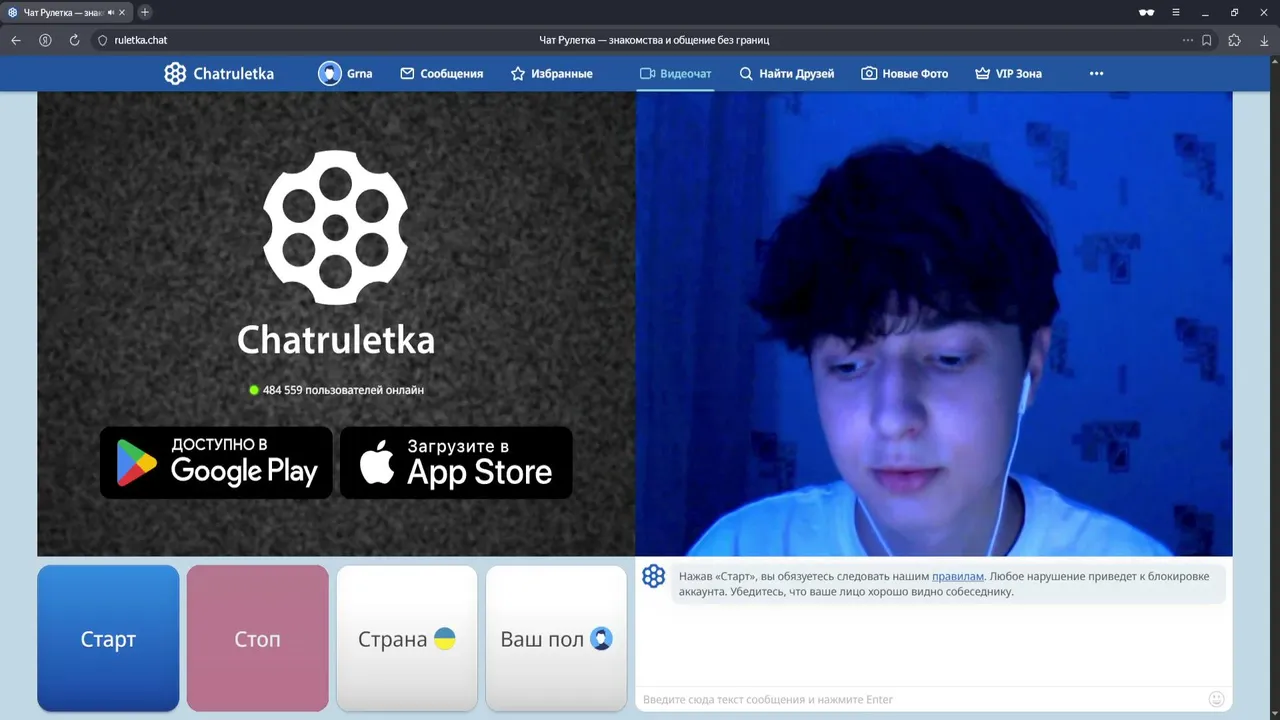1280x720 pixels.
Task: Click the chat message input field
Action: coord(920,699)
